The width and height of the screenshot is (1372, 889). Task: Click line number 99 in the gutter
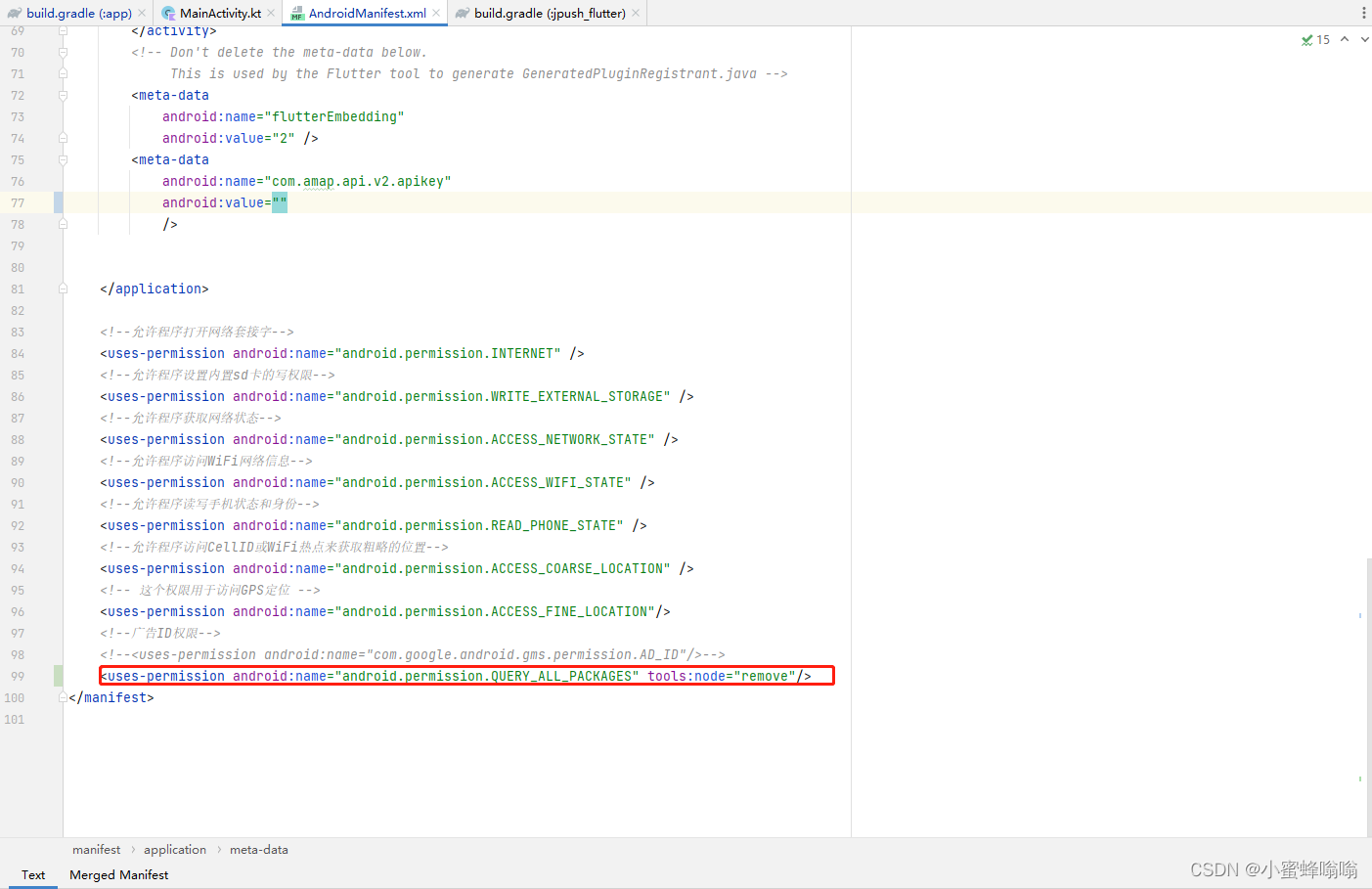click(x=18, y=677)
